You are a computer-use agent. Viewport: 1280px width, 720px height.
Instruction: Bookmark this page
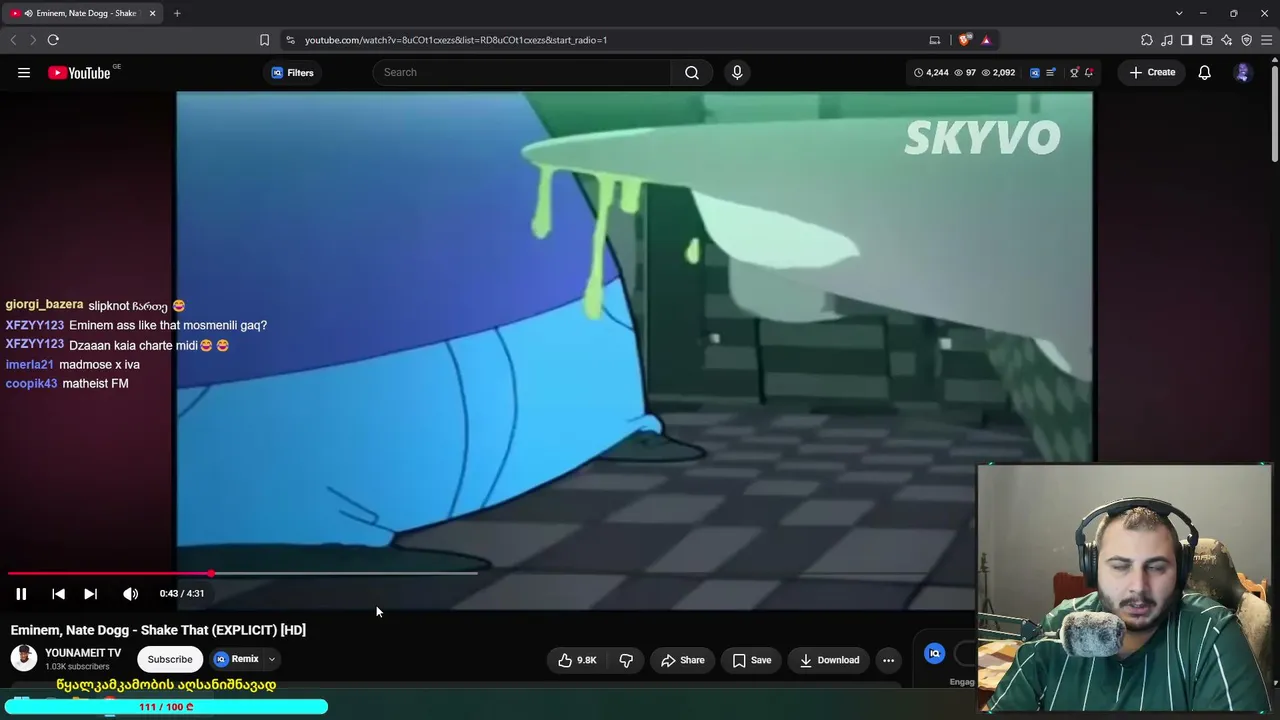[264, 40]
